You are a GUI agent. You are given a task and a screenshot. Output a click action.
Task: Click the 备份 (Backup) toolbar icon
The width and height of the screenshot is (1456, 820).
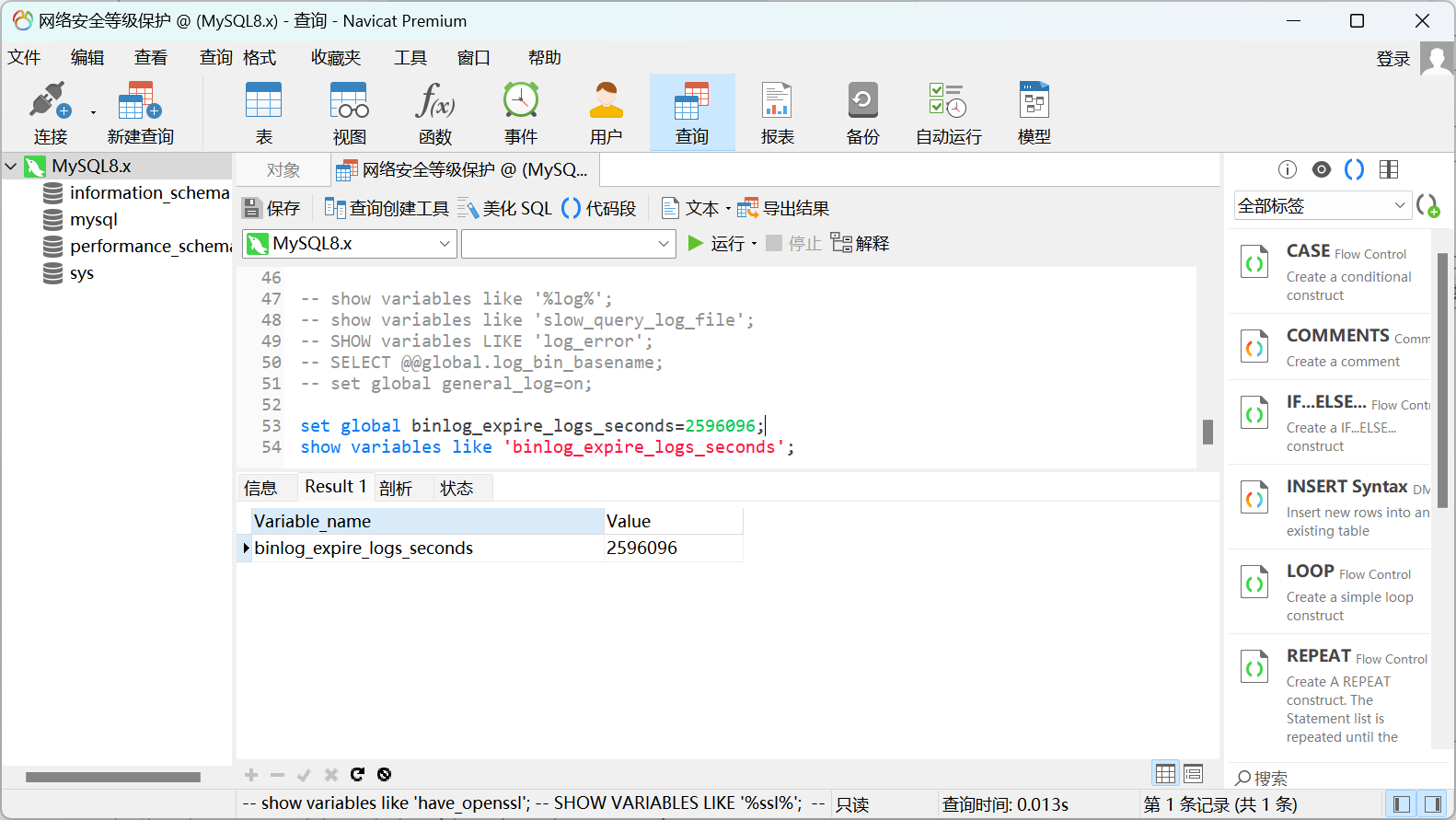(862, 112)
